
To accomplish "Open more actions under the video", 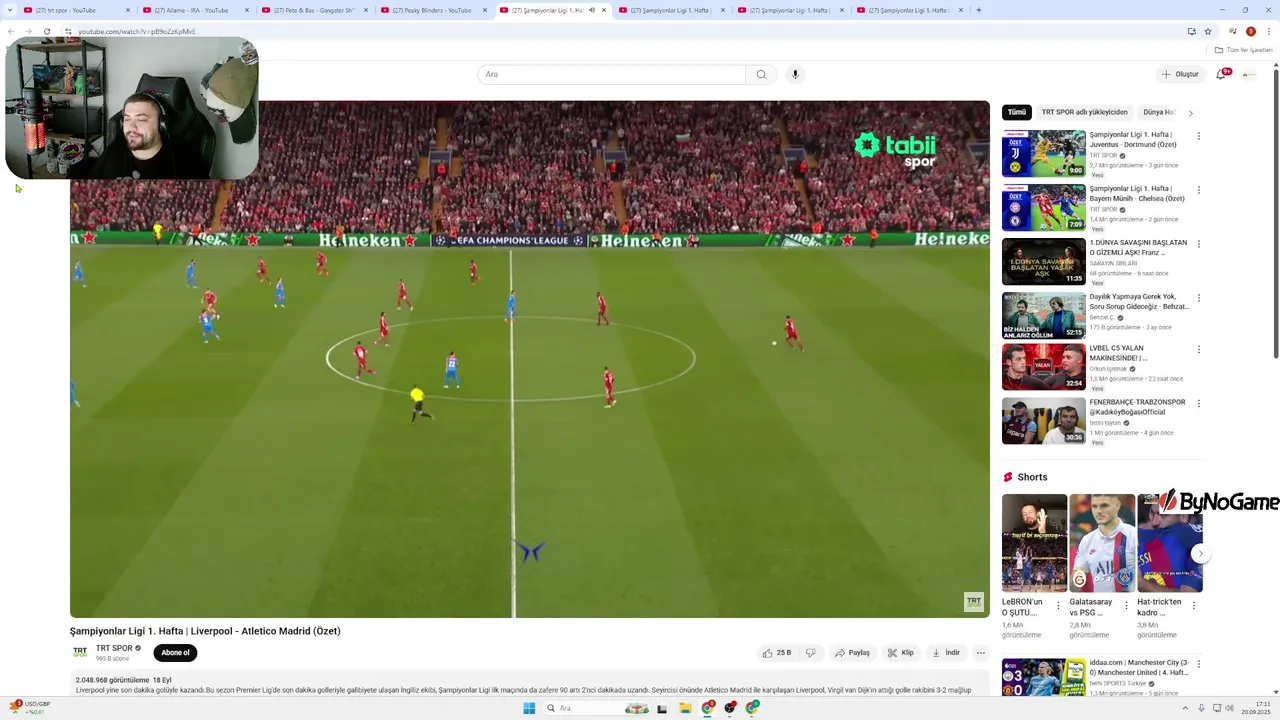I will (981, 653).
